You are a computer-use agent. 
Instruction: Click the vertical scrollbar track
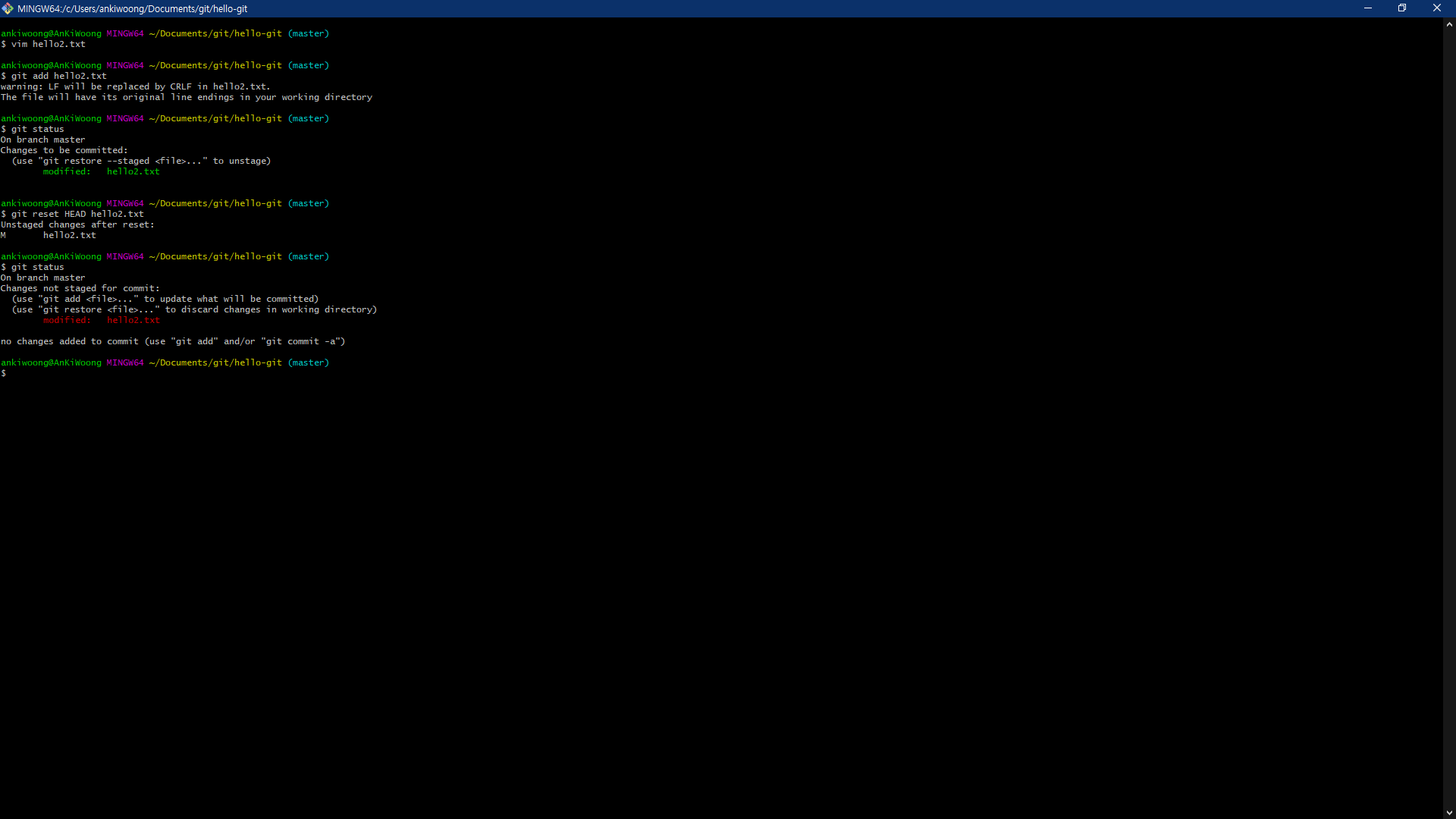coord(1449,417)
